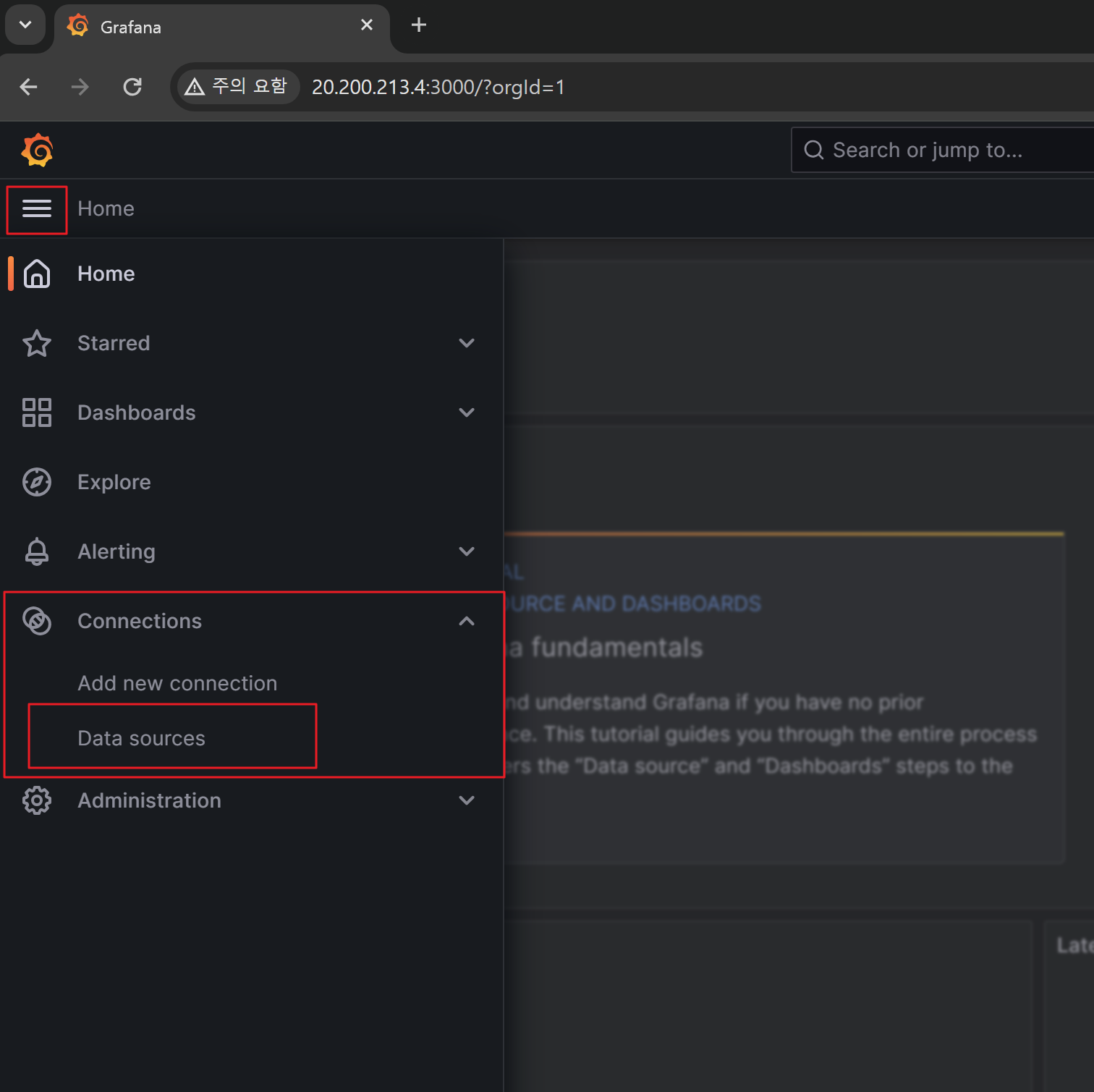Select Data sources under Connections
The height and width of the screenshot is (1092, 1094).
141,738
